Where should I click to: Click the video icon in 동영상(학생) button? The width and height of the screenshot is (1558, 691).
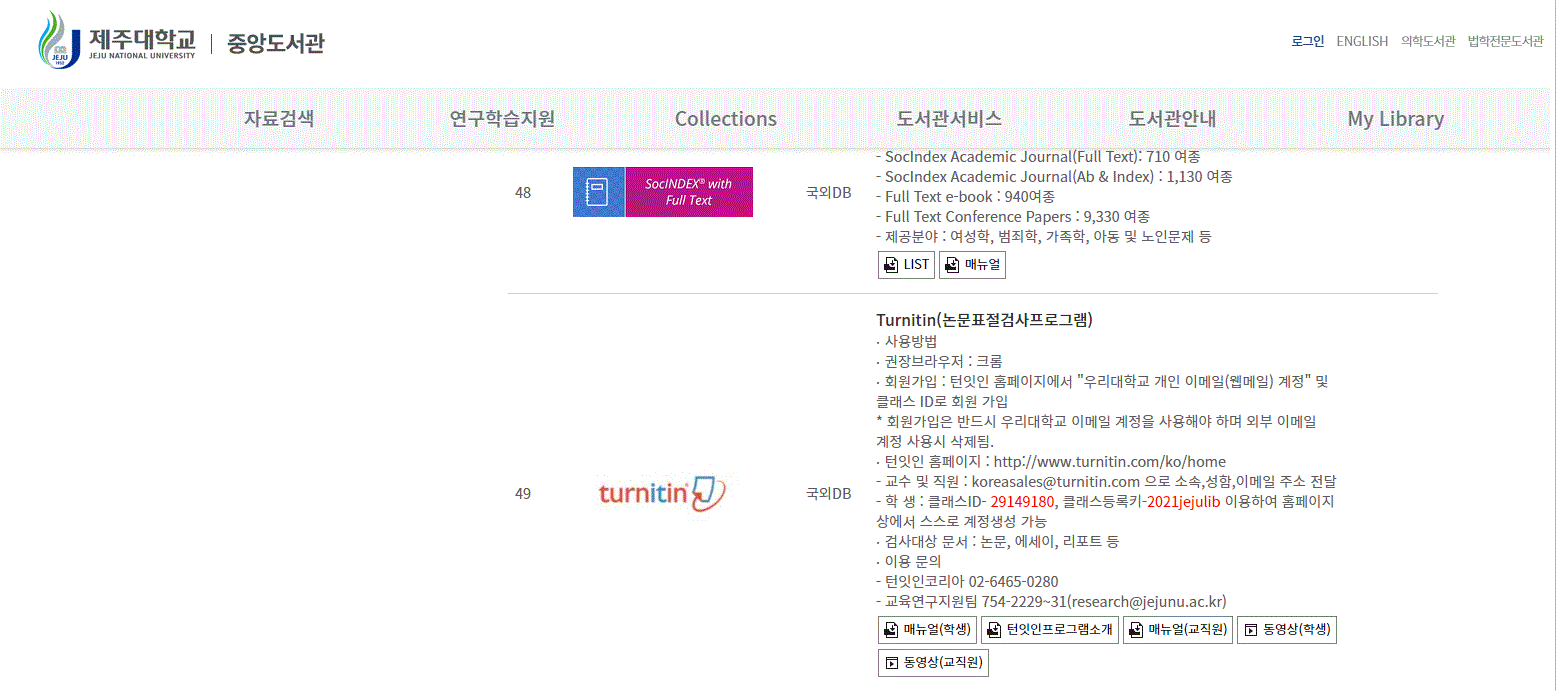coord(1250,630)
